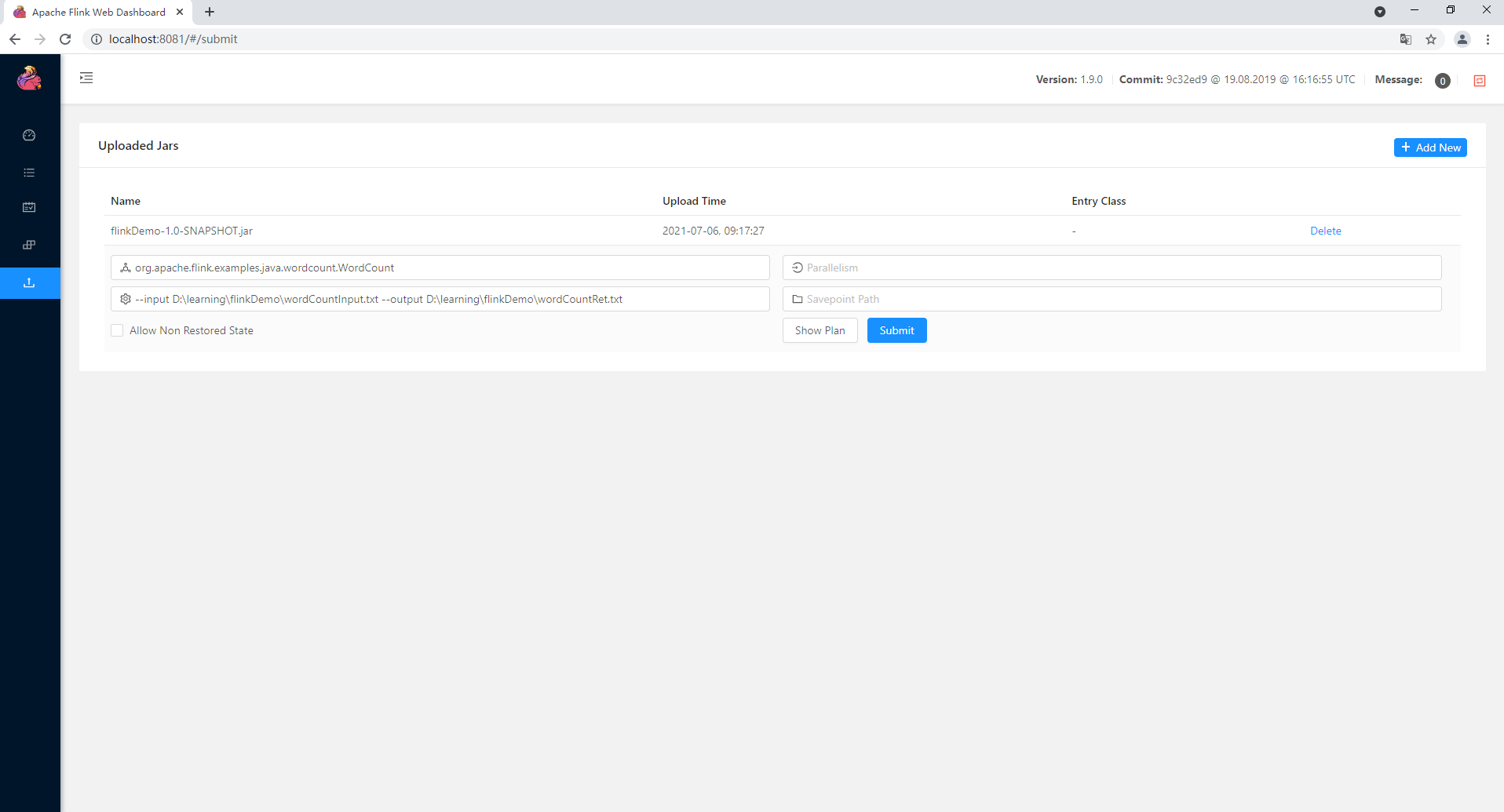Click the Flink squirrel logo
Viewport: 1504px width, 812px height.
click(29, 78)
